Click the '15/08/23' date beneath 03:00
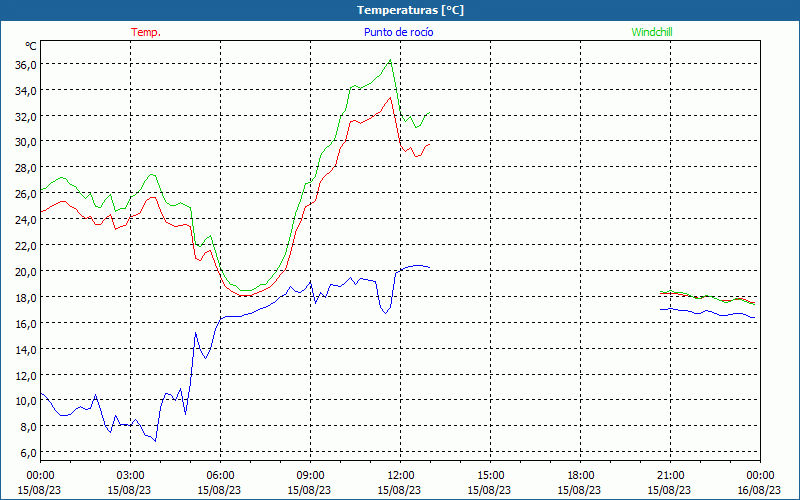The height and width of the screenshot is (500, 800). click(x=129, y=490)
